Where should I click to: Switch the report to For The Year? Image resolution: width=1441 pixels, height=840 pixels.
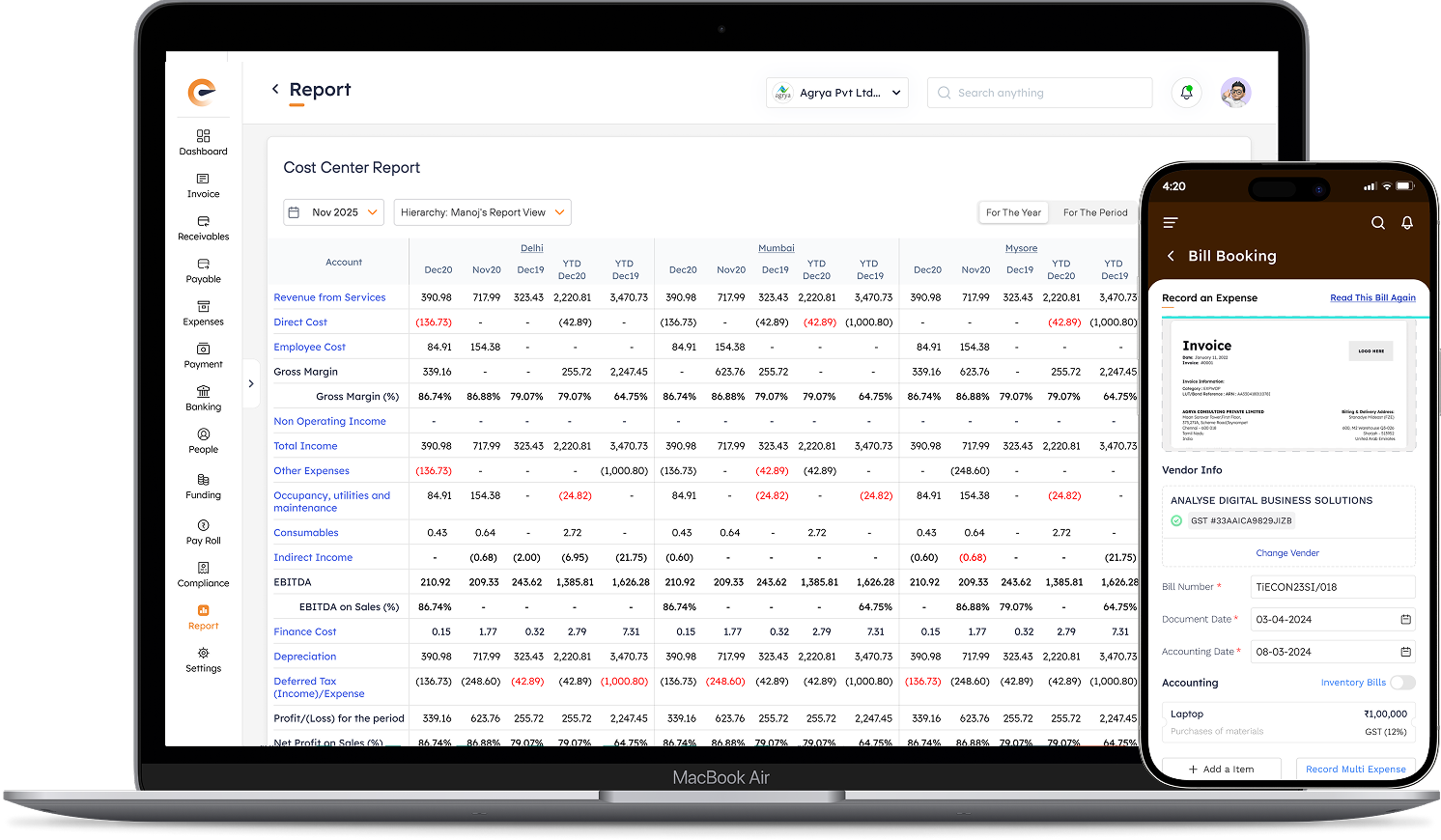point(1013,212)
